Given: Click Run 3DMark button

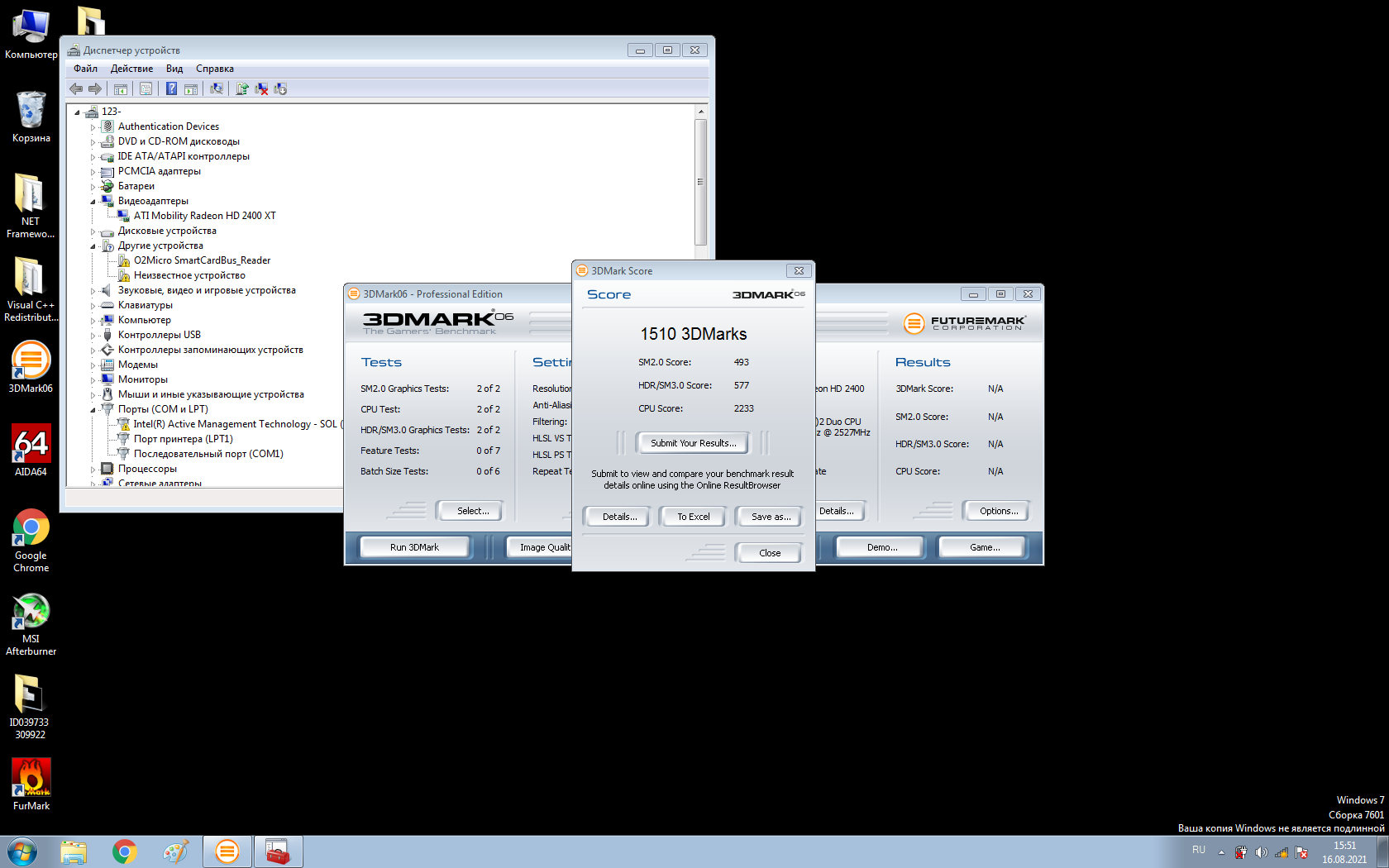Looking at the screenshot, I should pos(414,547).
